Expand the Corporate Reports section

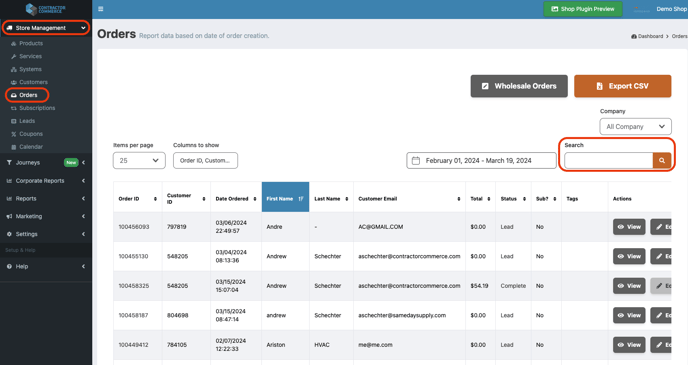tap(46, 181)
